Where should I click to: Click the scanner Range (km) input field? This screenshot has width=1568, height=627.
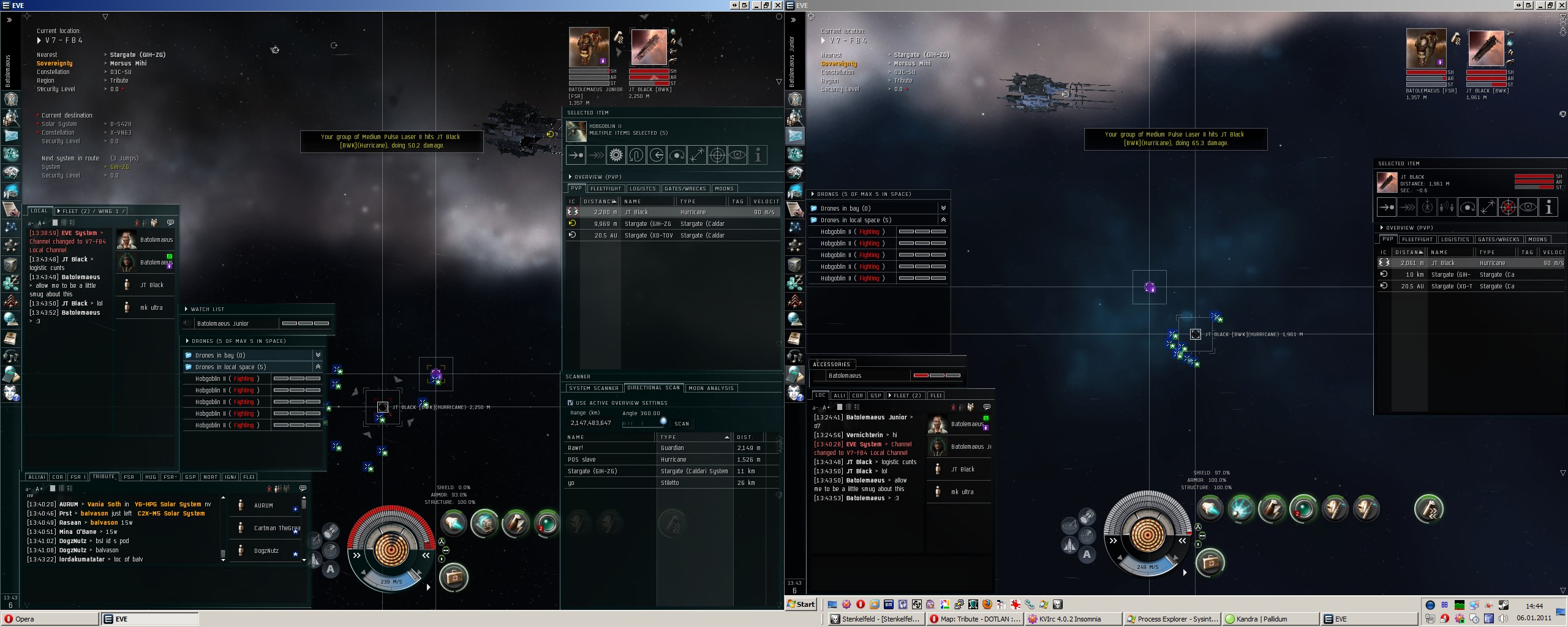click(592, 423)
